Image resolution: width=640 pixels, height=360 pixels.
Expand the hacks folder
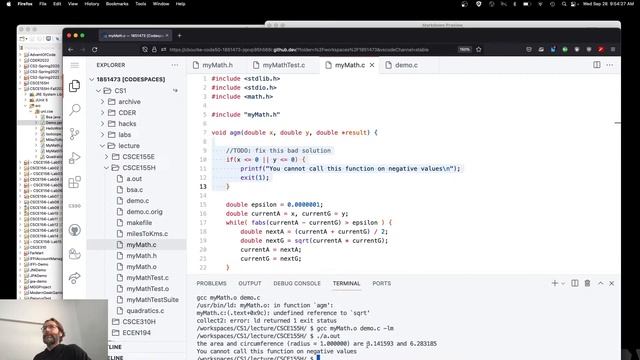102,124
